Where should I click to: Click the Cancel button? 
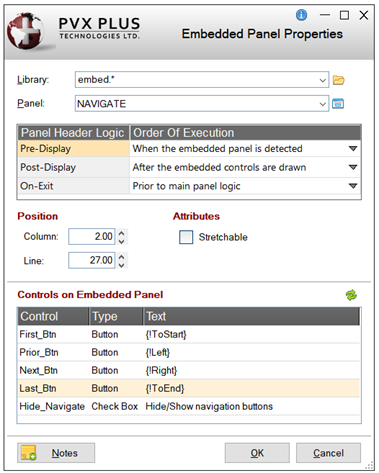click(328, 453)
